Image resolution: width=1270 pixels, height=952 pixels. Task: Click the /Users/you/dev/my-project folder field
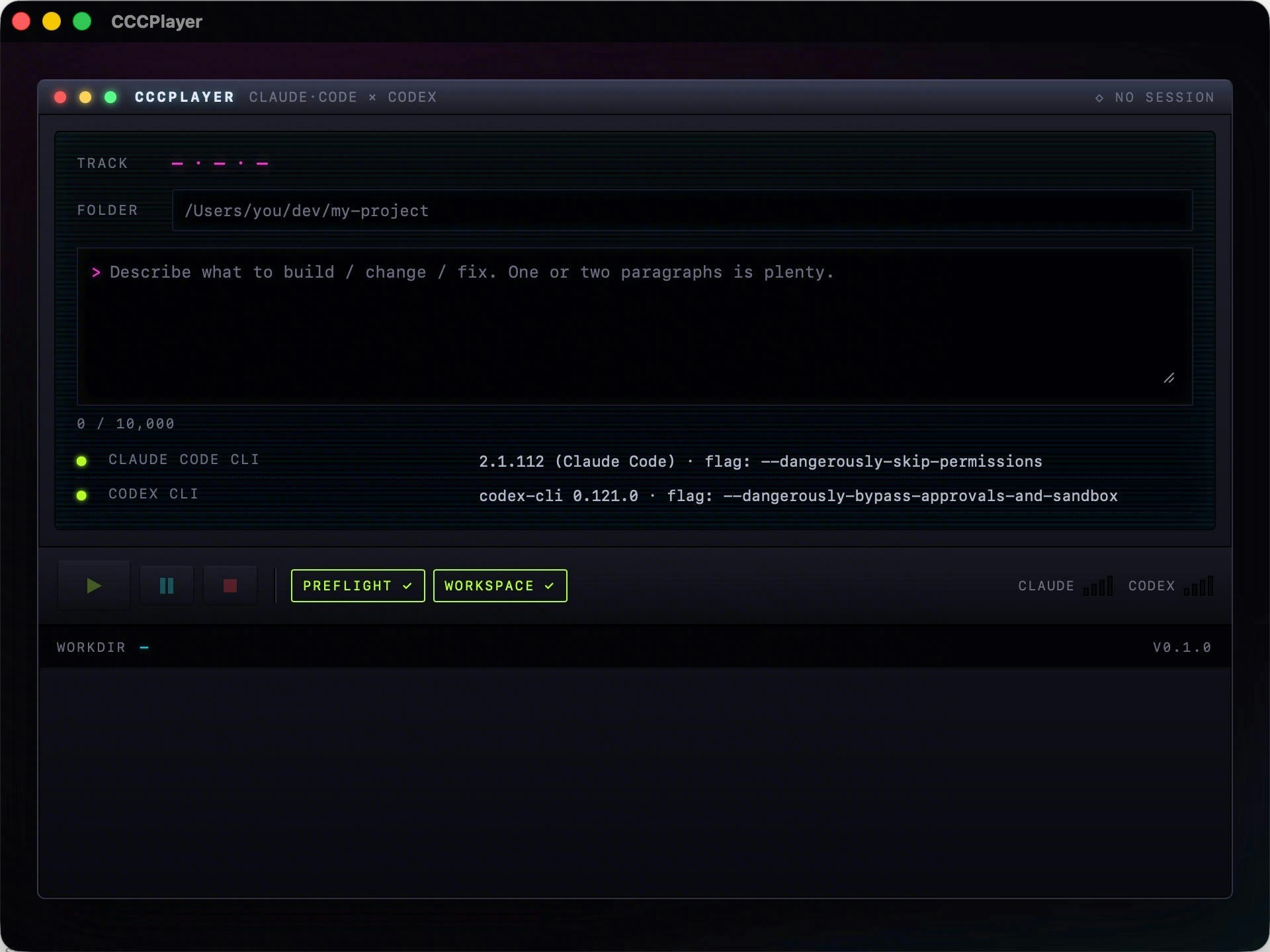(x=681, y=210)
